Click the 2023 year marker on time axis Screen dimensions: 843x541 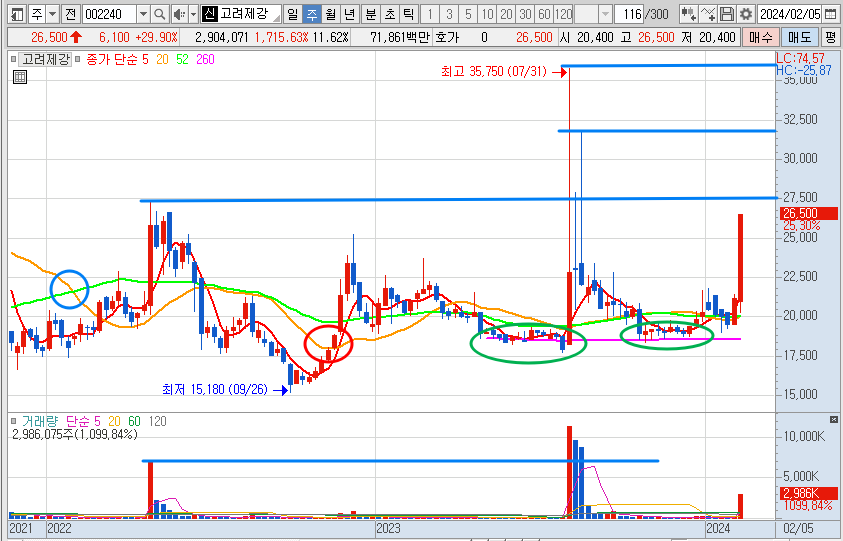click(x=388, y=528)
